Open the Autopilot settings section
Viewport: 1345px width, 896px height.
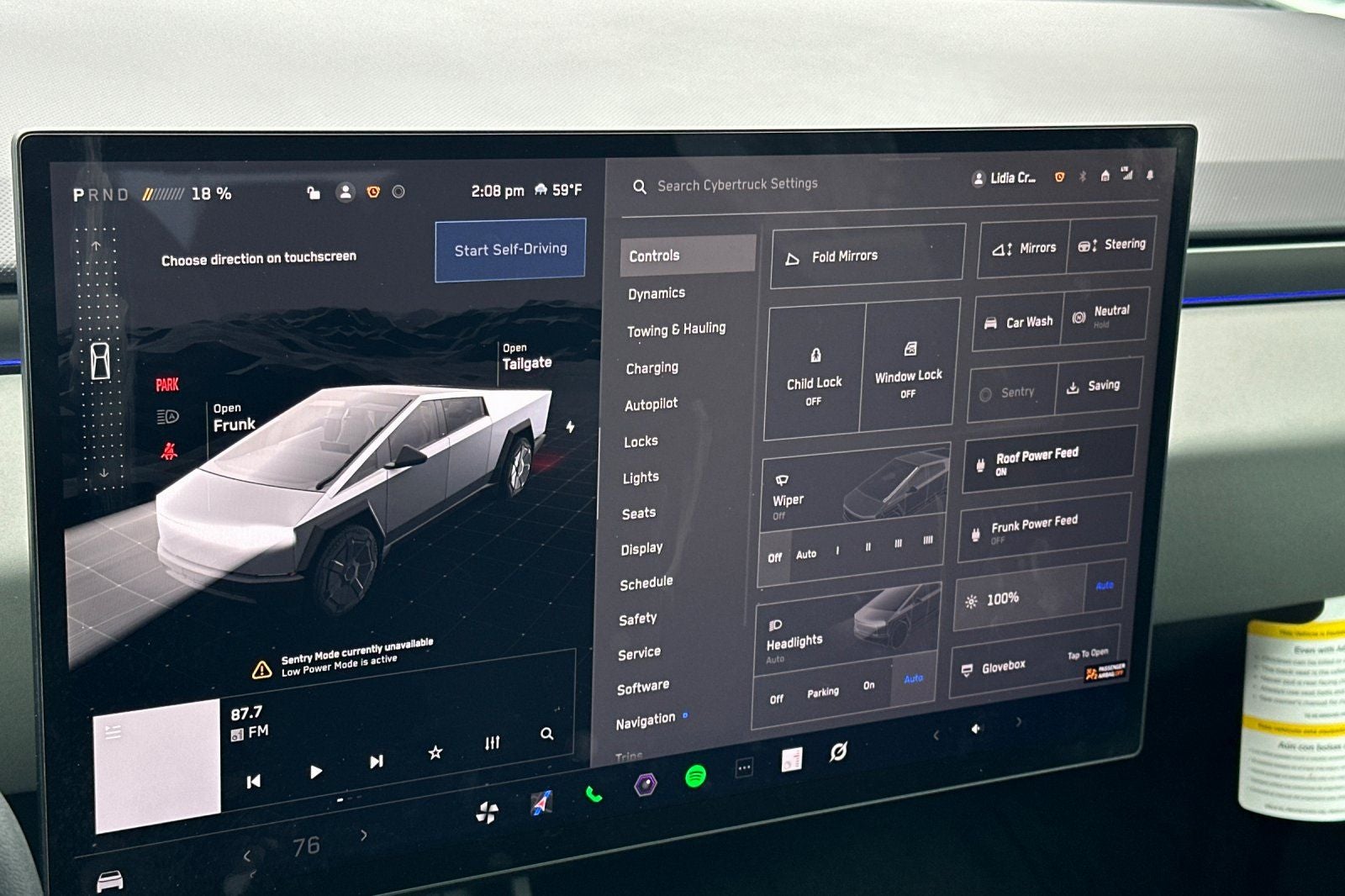pos(650,403)
